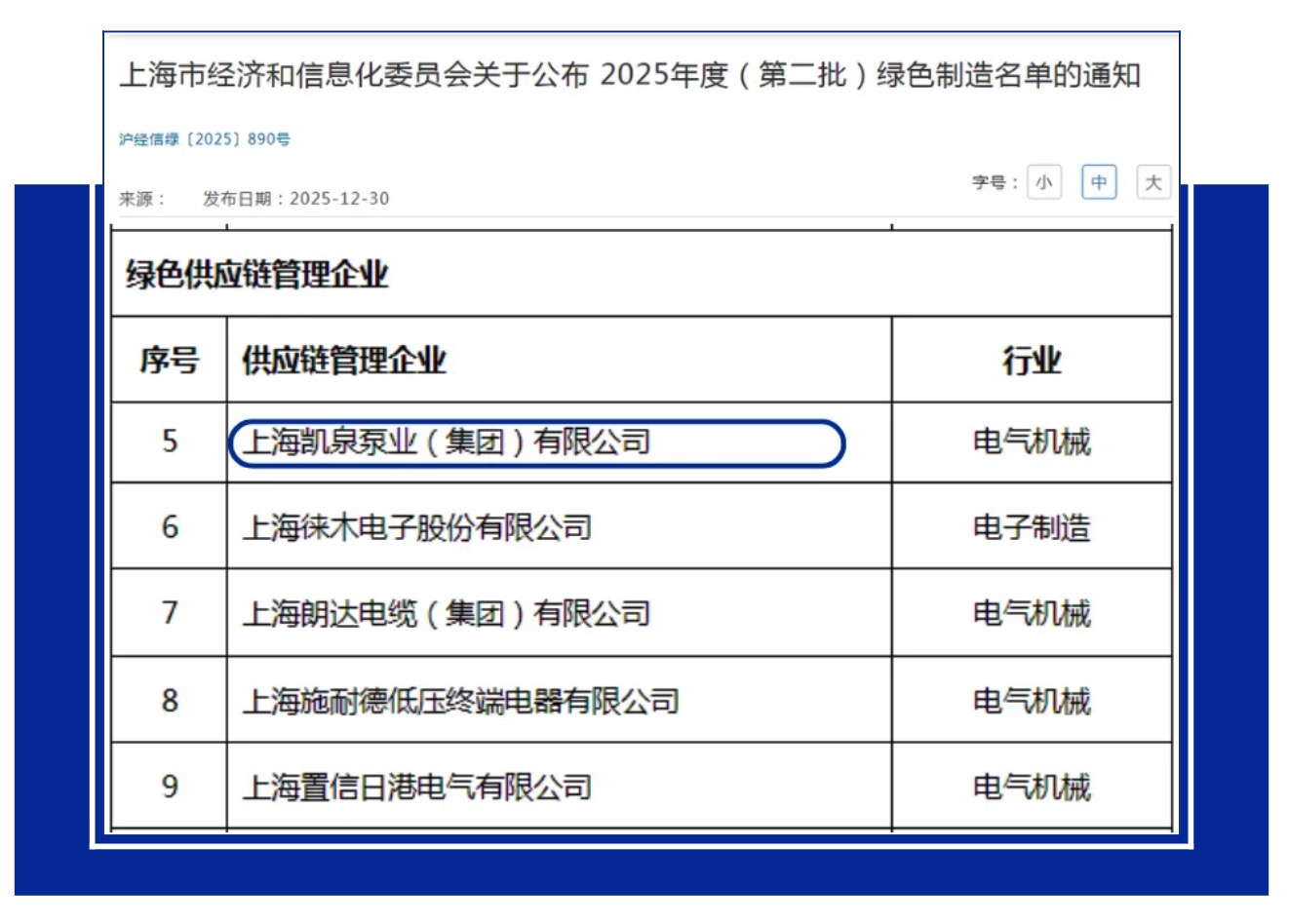Viewport: 1289px width, 924px height.
Task: Select 上海徕木电子股份有限公司 in row 6
Action: click(417, 528)
